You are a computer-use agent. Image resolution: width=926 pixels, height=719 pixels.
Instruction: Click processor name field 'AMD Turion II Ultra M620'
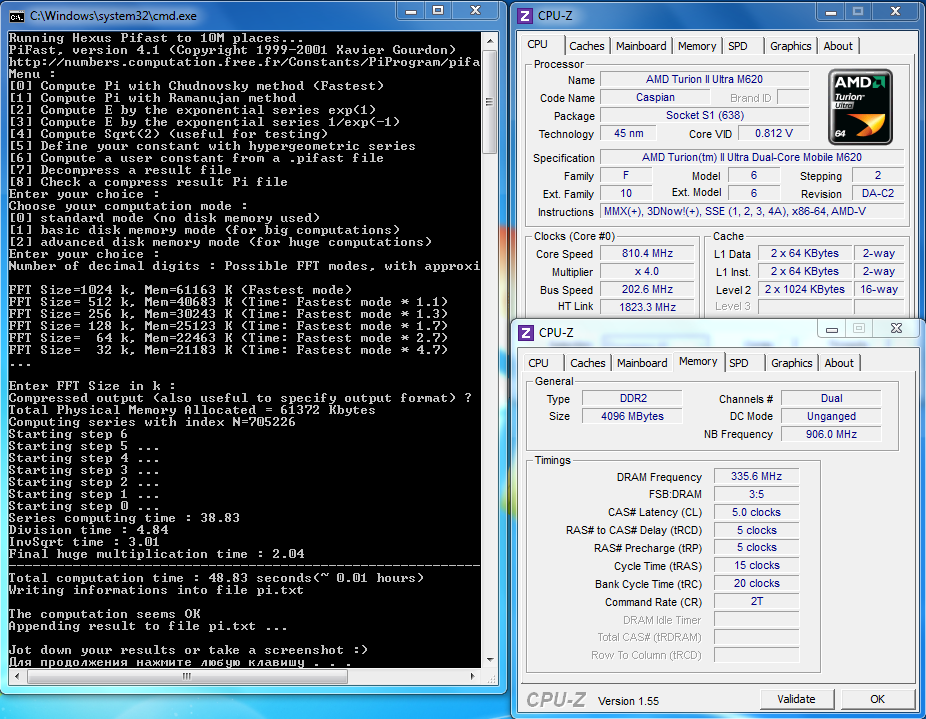704,79
